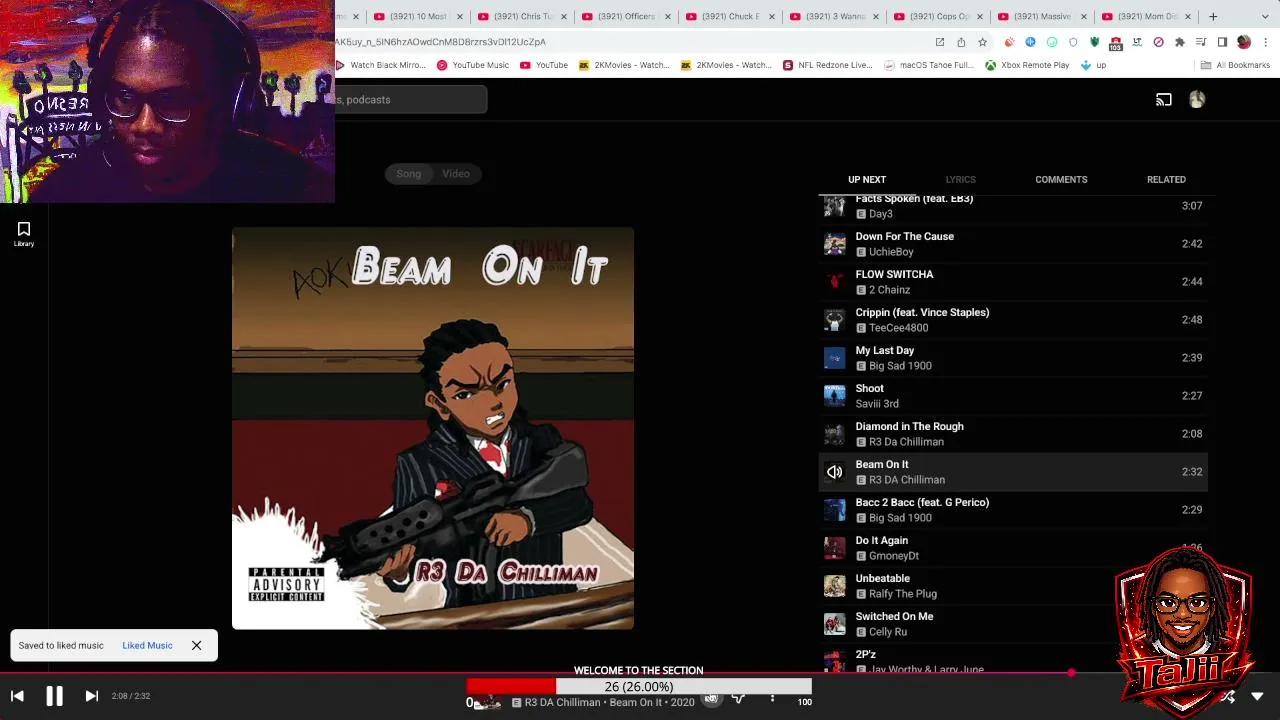Collapse the player page arrow
The image size is (1280, 720).
(x=1257, y=696)
